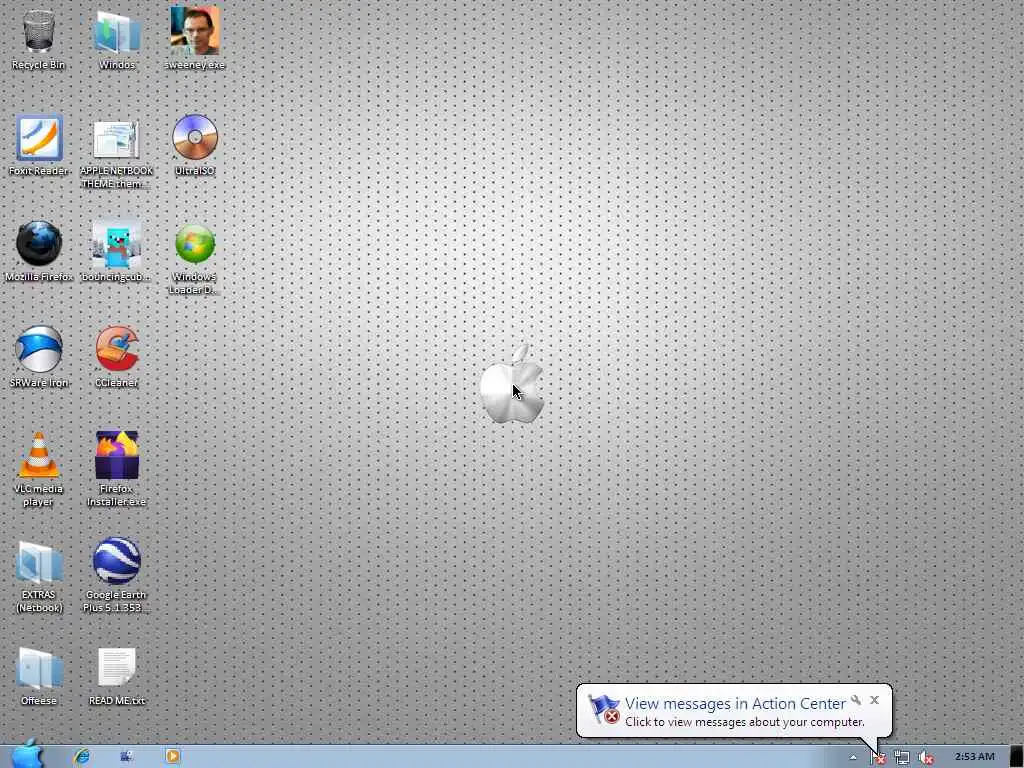Select the VLC media player icon
Image resolution: width=1024 pixels, height=768 pixels.
point(39,469)
